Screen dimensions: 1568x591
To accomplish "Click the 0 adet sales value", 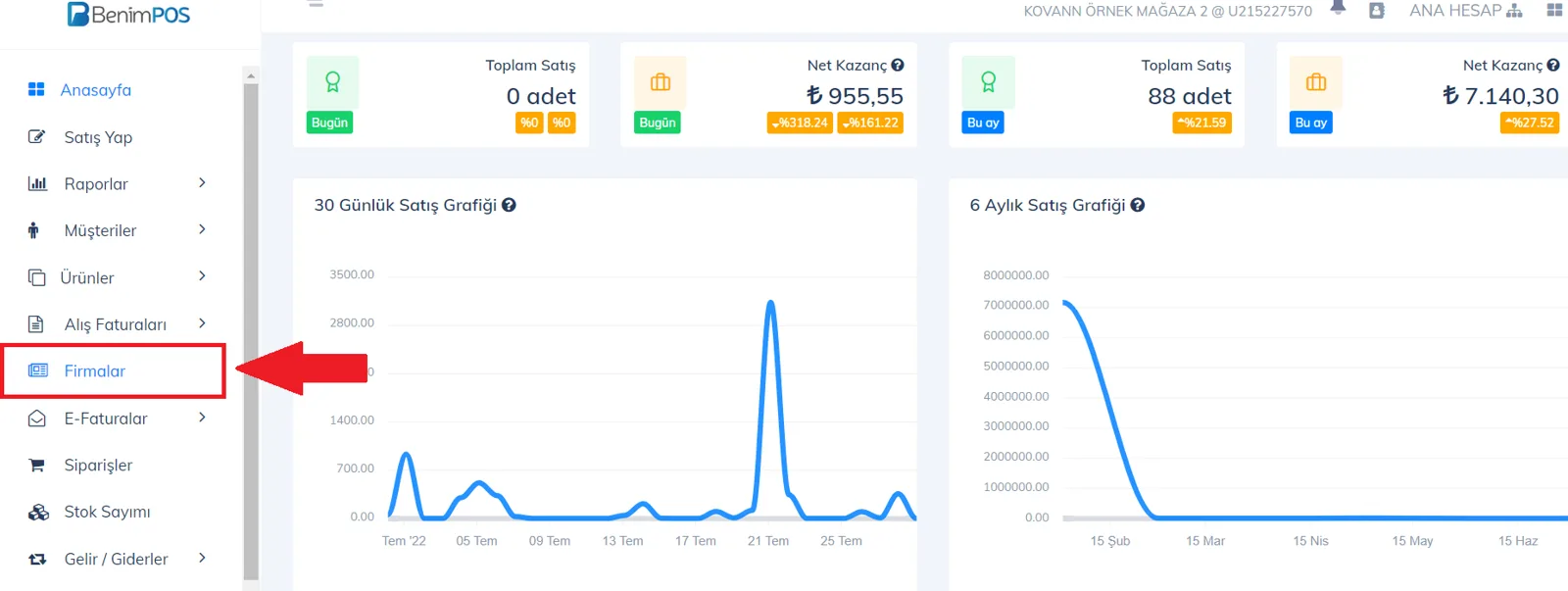I will pyautogui.click(x=541, y=96).
